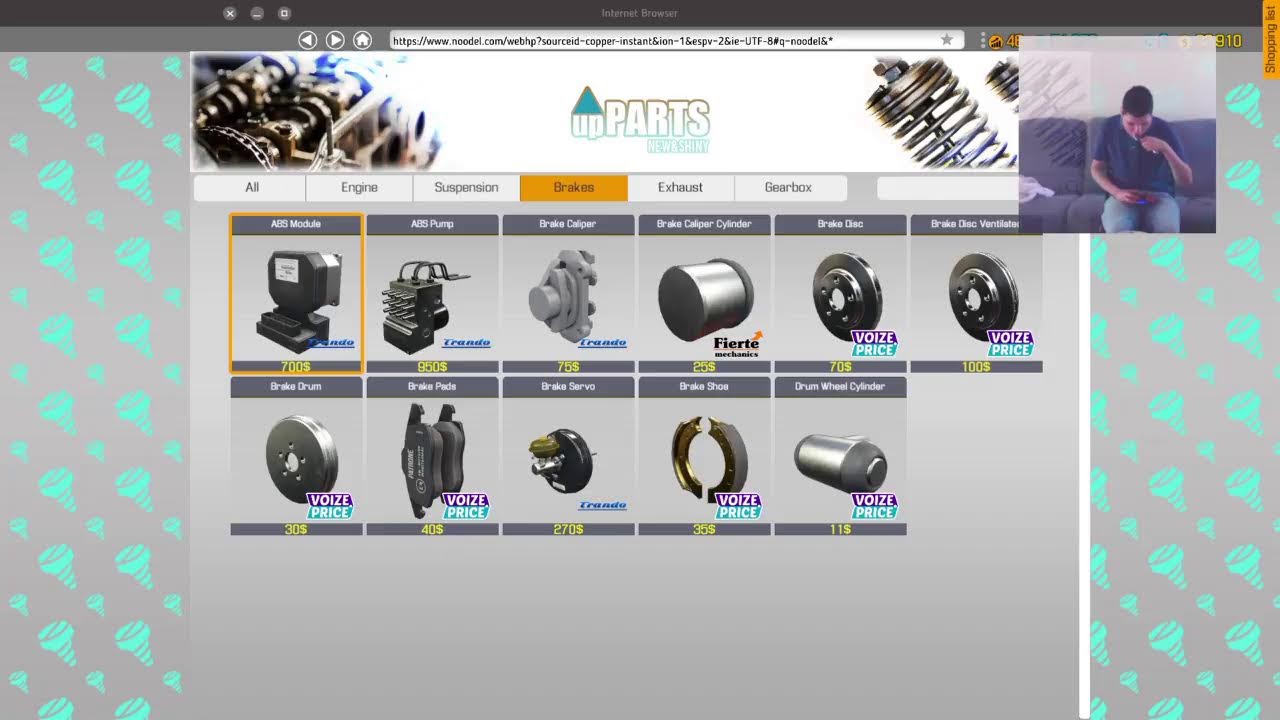The height and width of the screenshot is (720, 1280).
Task: Bookmark page with the star icon
Action: (946, 40)
